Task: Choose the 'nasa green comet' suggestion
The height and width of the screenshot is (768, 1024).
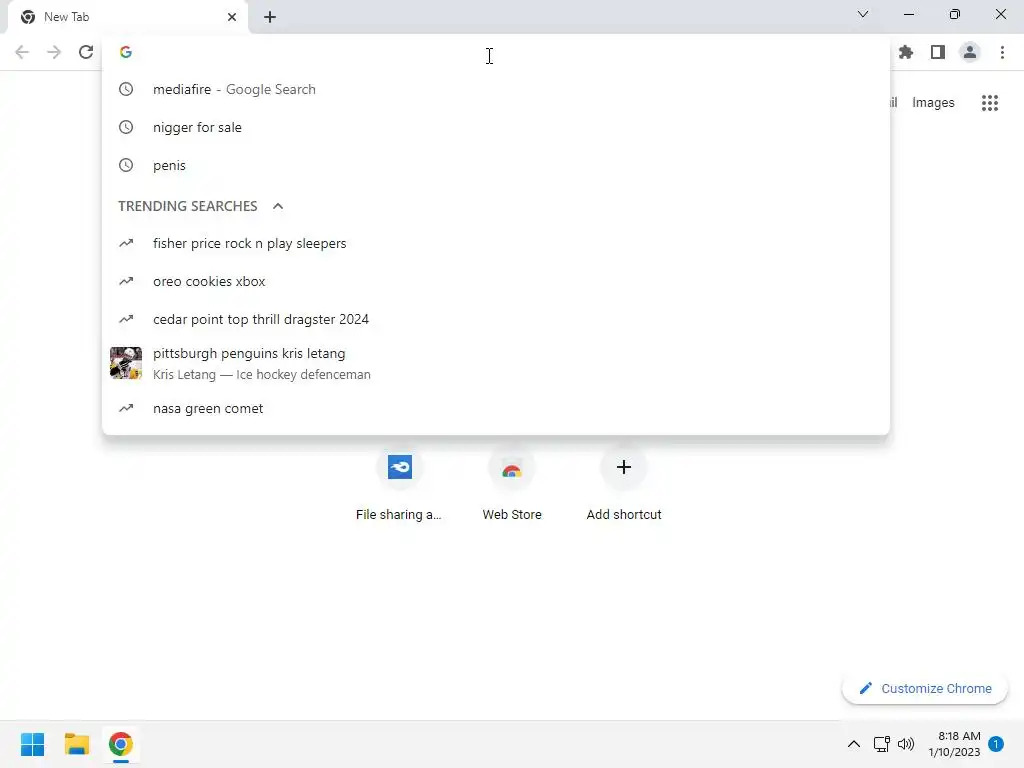Action: click(496, 409)
